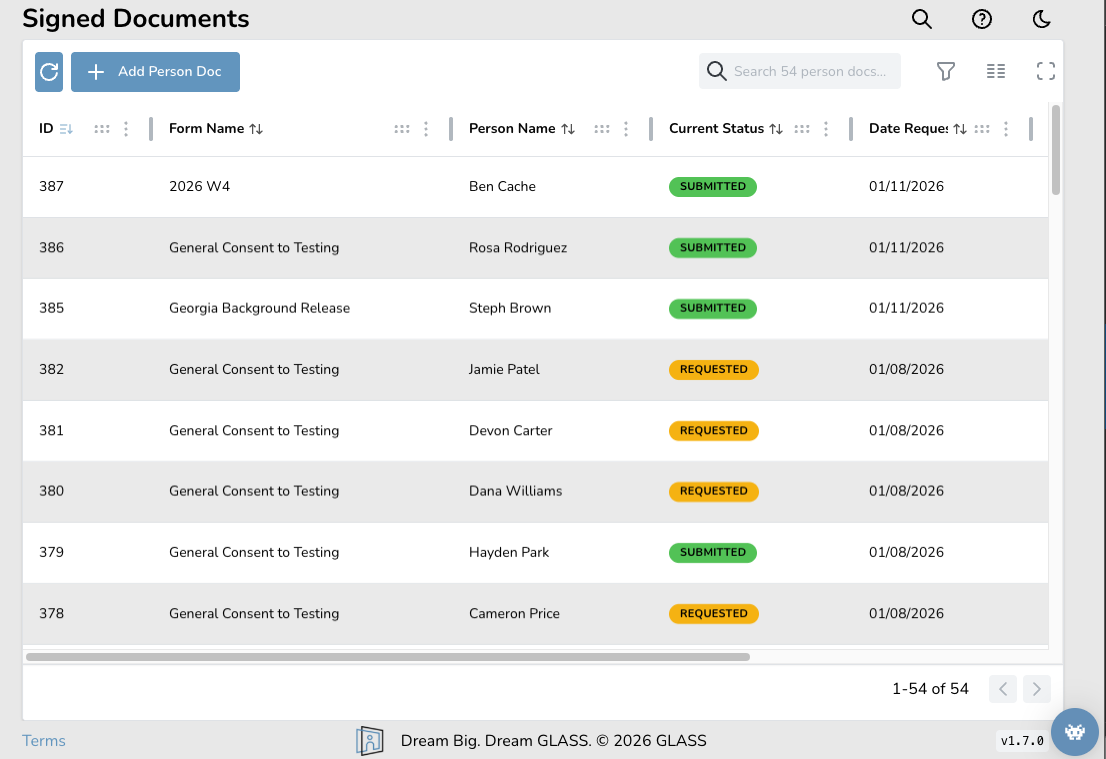1106x759 pixels.
Task: Click the search magnifier in the top bar
Action: click(921, 19)
